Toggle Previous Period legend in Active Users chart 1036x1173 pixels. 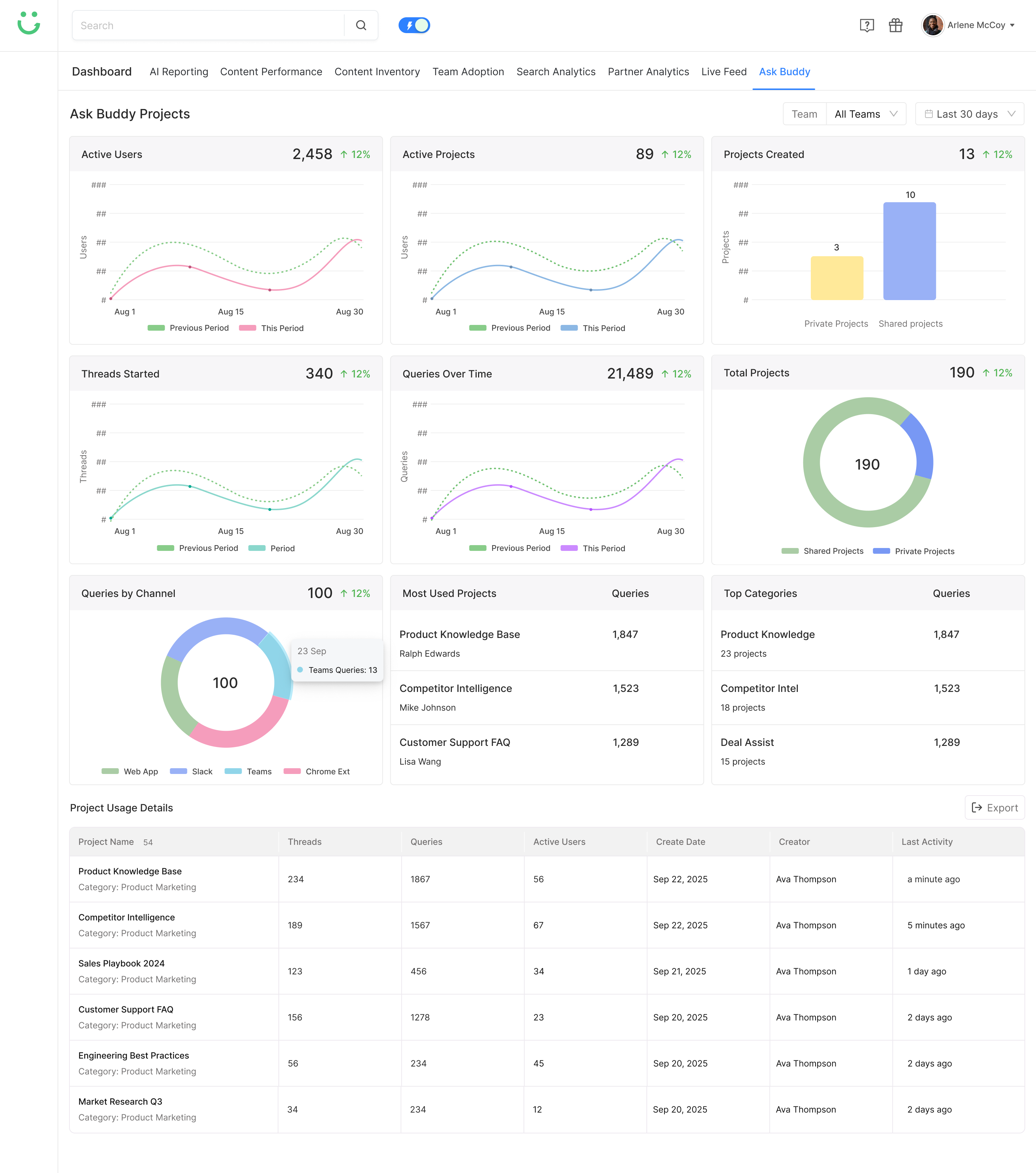click(188, 328)
